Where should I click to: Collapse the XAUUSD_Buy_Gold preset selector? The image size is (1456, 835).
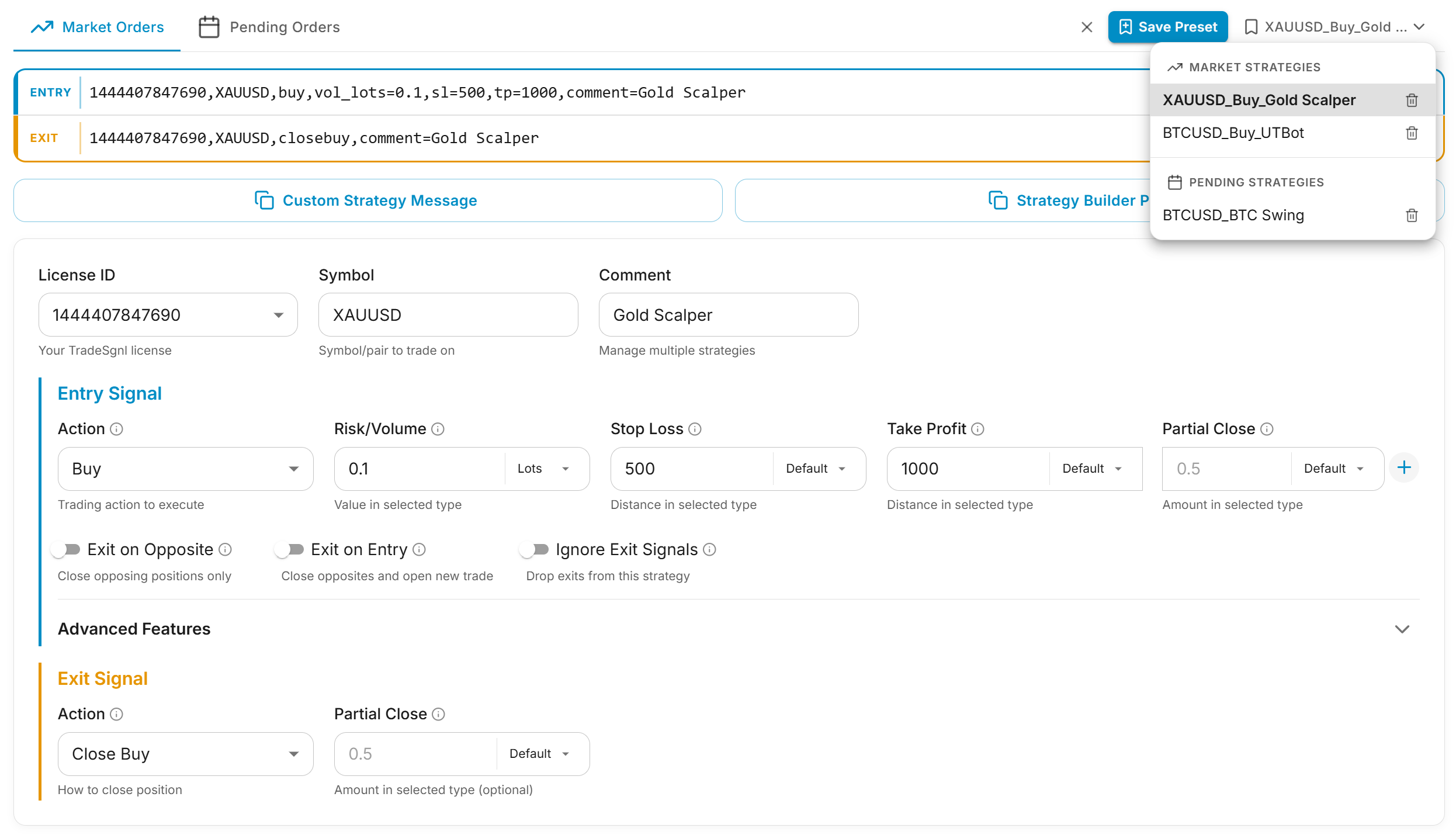(1334, 27)
